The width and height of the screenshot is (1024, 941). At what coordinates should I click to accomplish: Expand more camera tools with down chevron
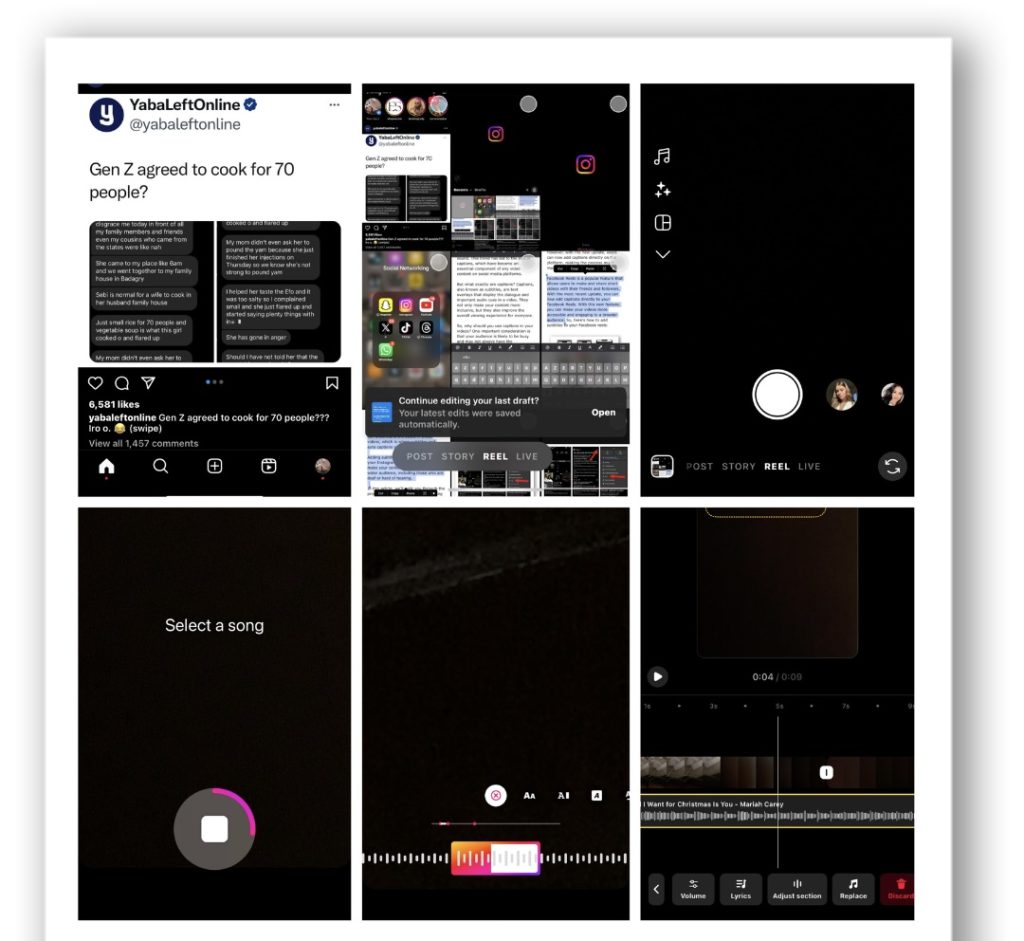pyautogui.click(x=662, y=255)
